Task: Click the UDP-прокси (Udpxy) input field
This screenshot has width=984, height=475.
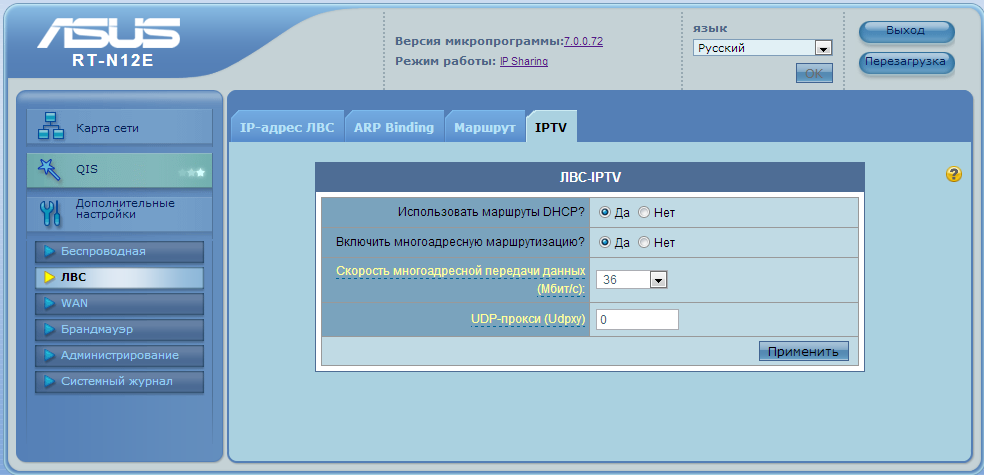Action: coord(637,320)
